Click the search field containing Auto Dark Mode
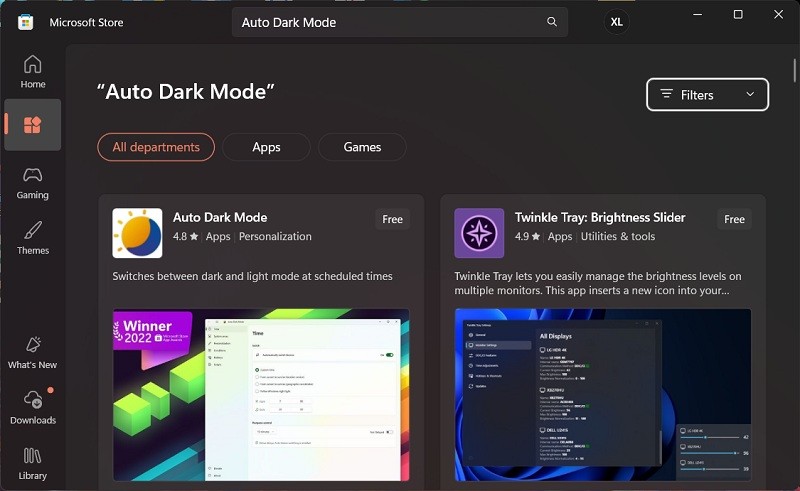This screenshot has height=491, width=800. click(x=400, y=22)
